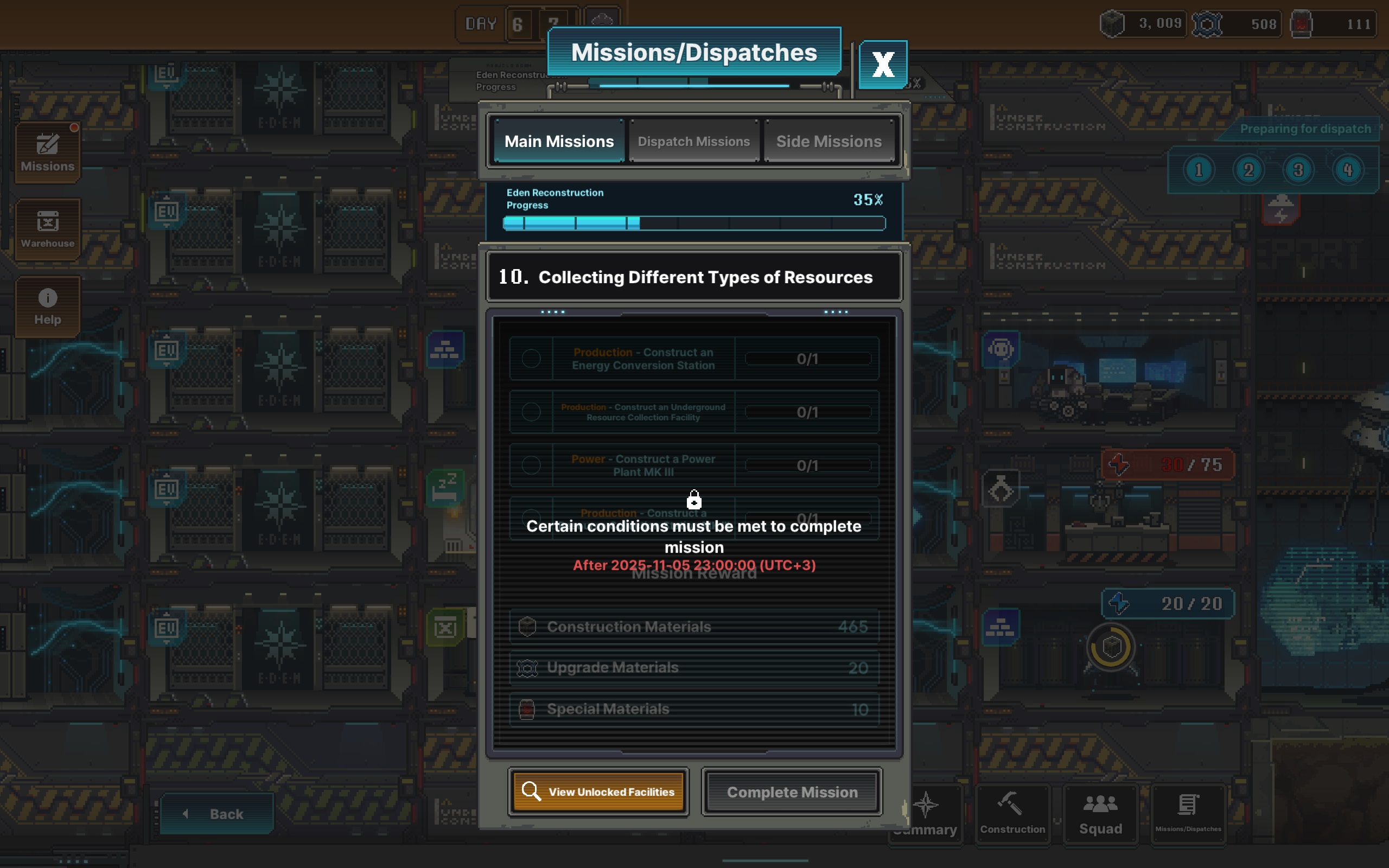Viewport: 1389px width, 868px height.
Task: Open the Warehouse sidebar icon
Action: tap(48, 229)
